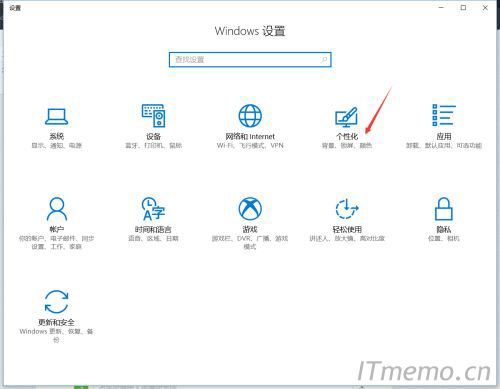500x389 pixels.
Task: Open the 设备 (Devices) keyboard-speaker icon
Action: 153,115
